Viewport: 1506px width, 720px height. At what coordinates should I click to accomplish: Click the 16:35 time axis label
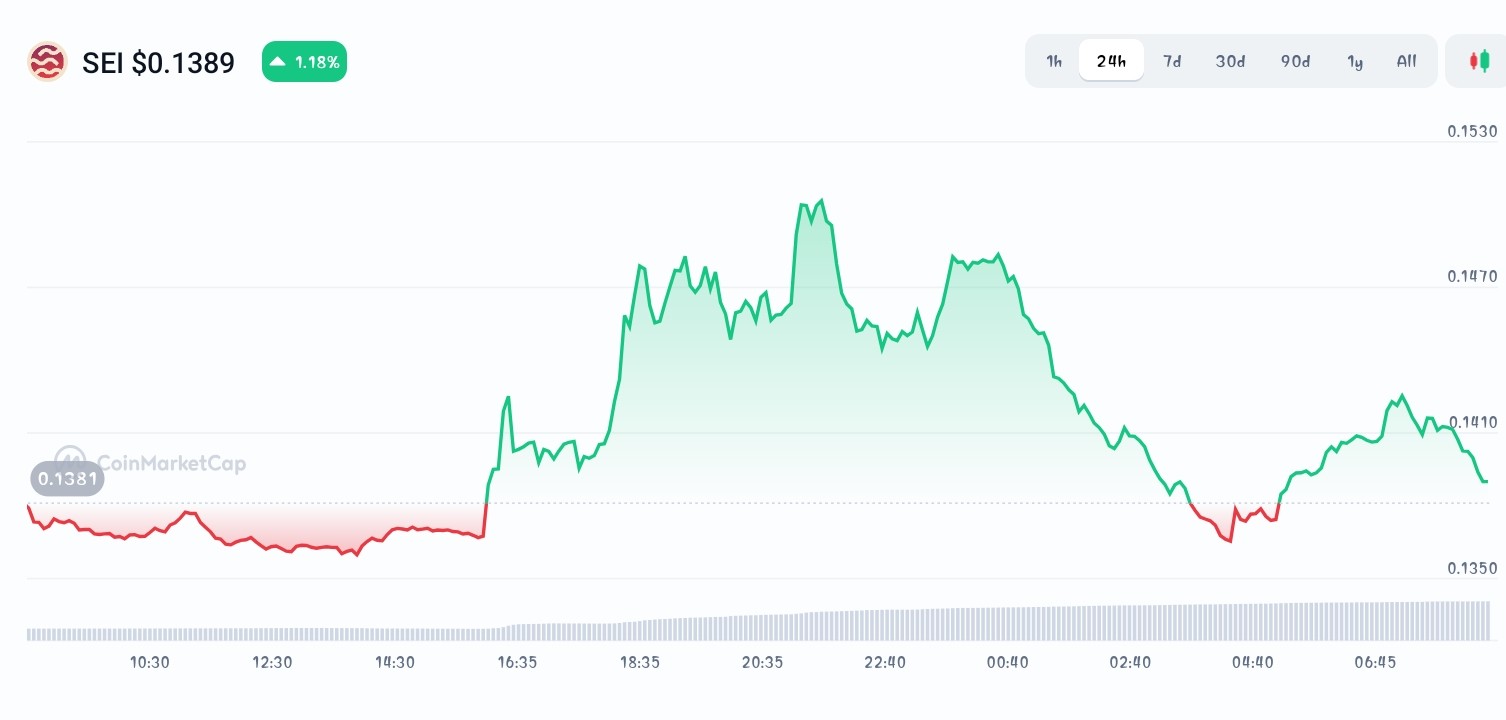[517, 662]
